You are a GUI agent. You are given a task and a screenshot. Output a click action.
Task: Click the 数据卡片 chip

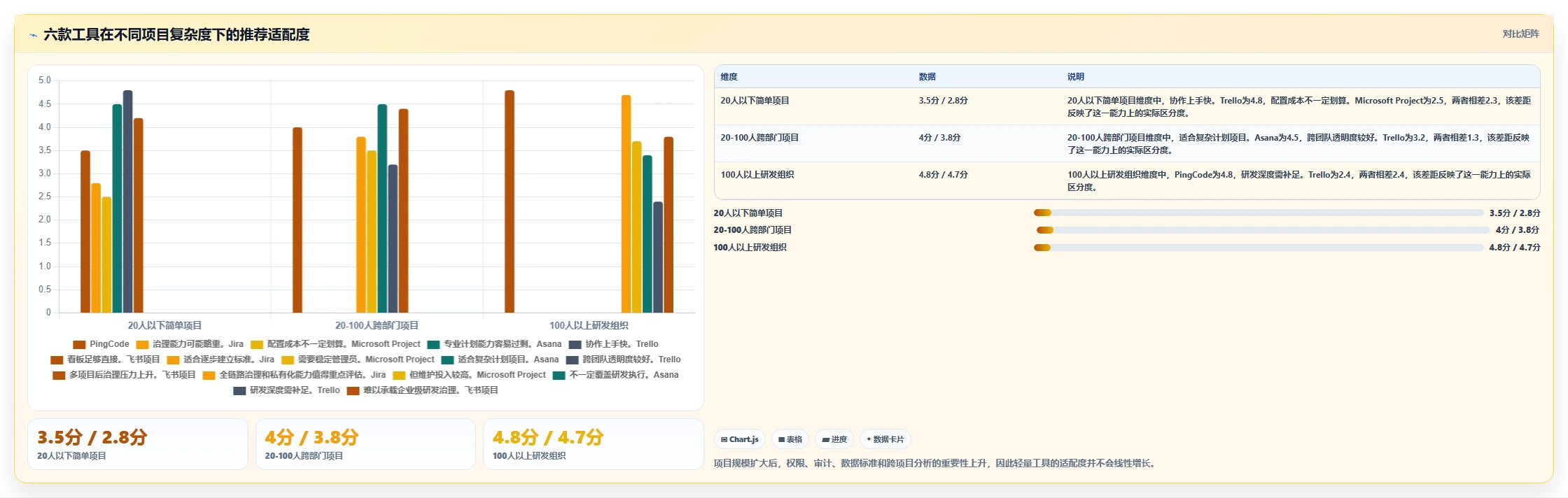pos(885,439)
